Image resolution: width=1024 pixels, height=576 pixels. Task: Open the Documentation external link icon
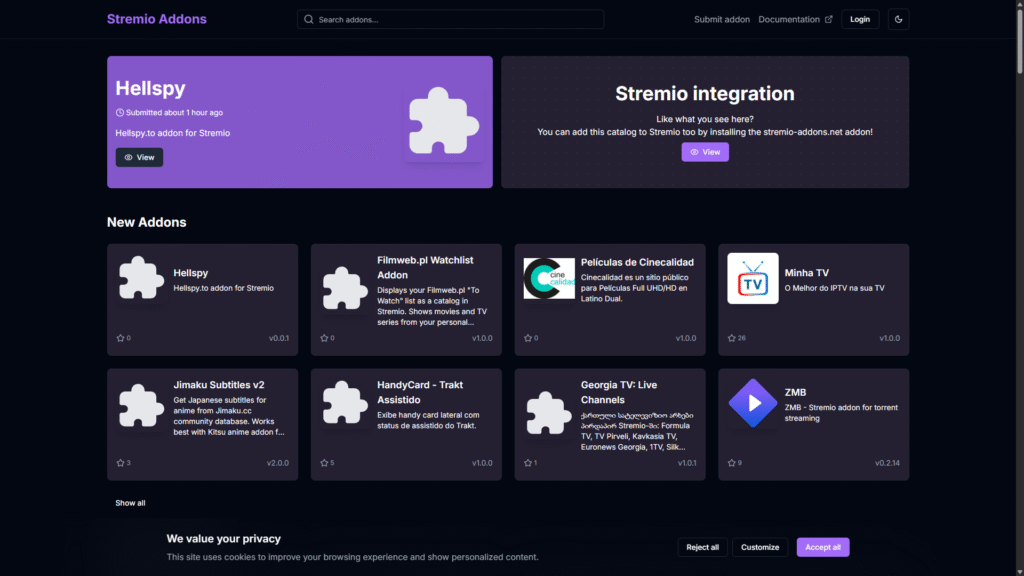pos(829,20)
